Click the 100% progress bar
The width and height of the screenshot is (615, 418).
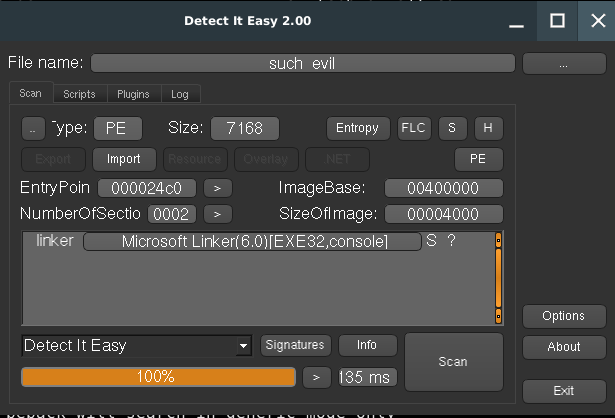pyautogui.click(x=158, y=377)
